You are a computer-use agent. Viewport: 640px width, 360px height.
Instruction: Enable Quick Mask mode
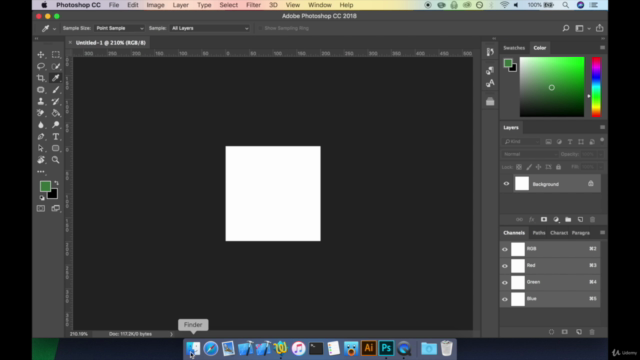41,209
